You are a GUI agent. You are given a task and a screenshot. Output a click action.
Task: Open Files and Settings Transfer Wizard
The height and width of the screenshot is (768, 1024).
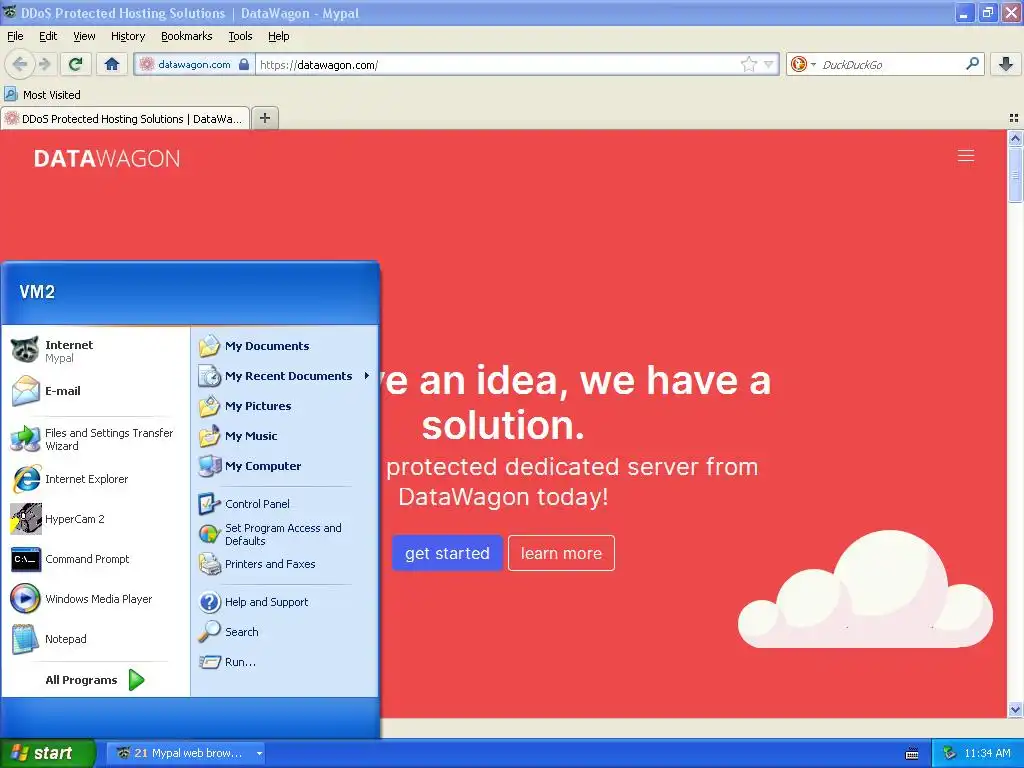[97, 439]
